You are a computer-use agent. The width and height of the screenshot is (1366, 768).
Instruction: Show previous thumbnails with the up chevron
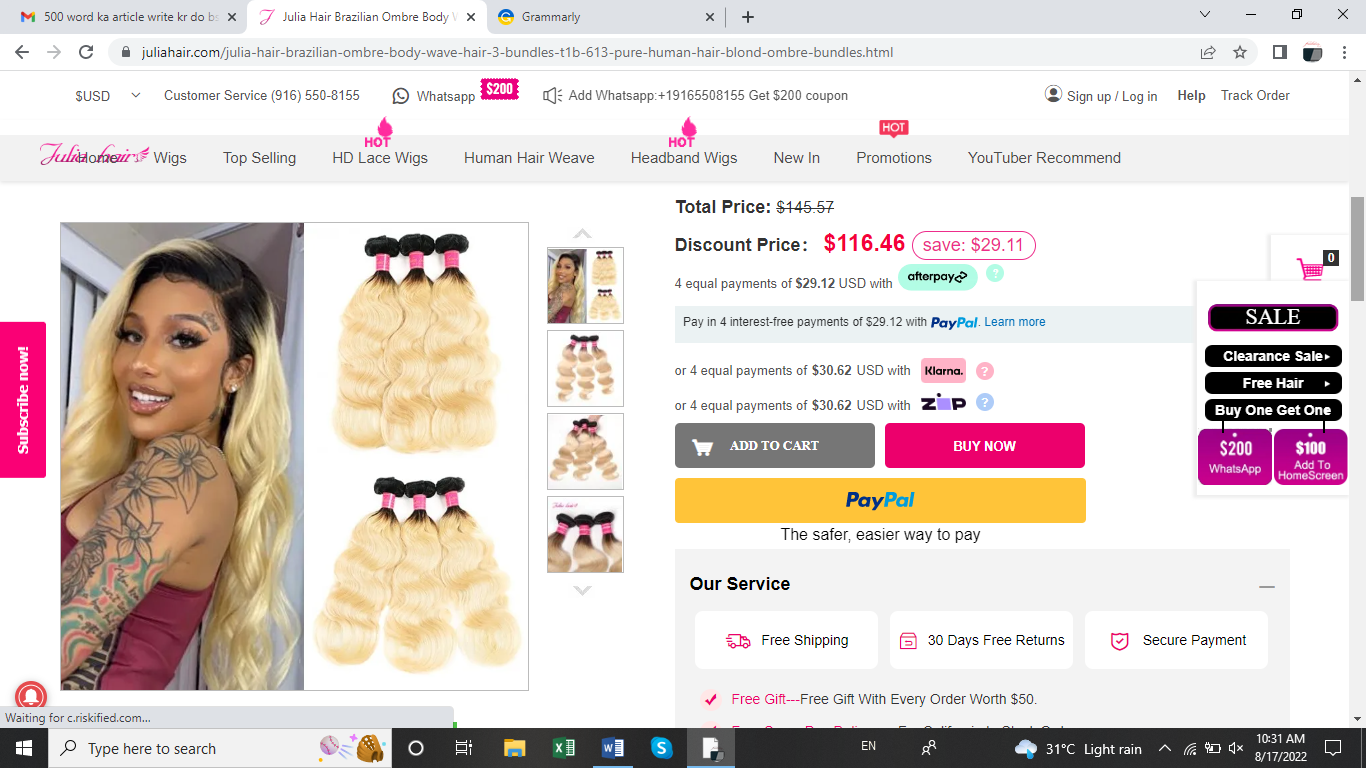point(582,233)
